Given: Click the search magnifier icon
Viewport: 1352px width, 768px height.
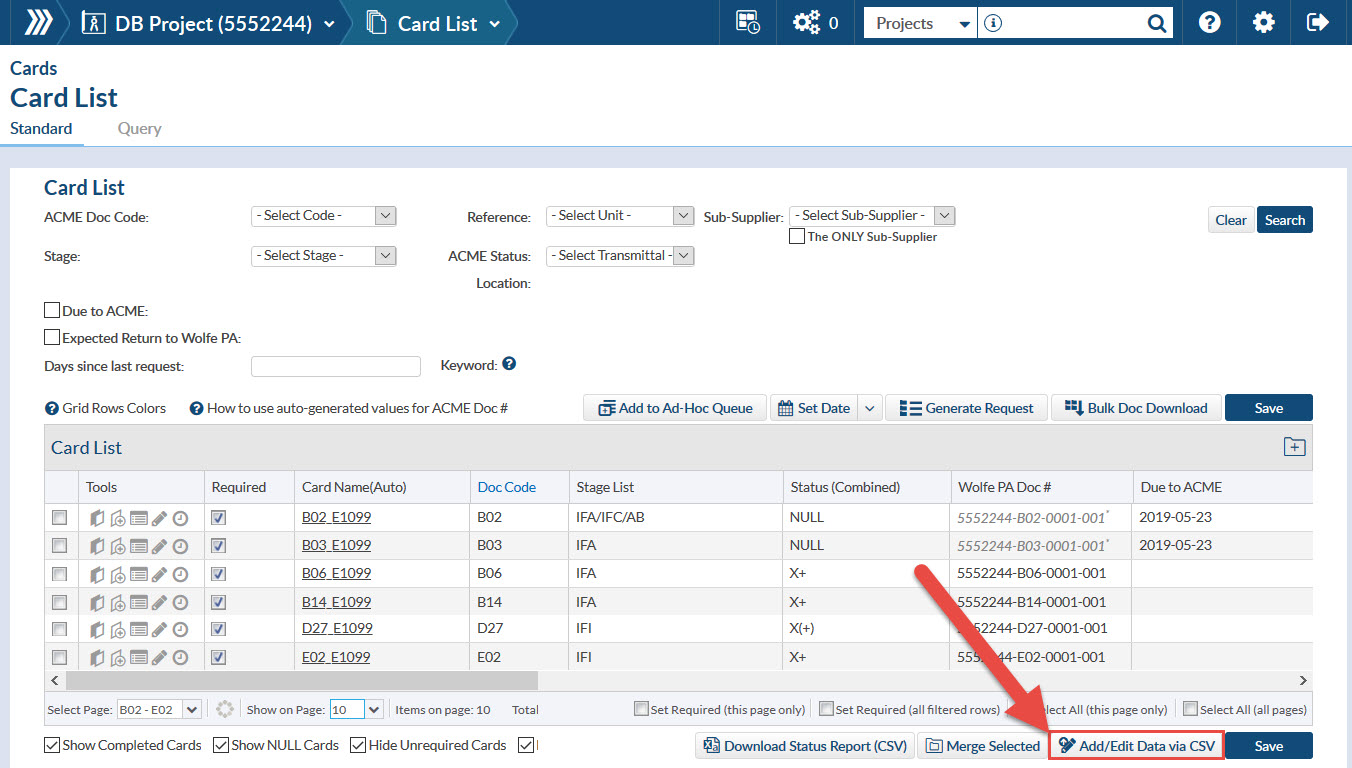Looking at the screenshot, I should coord(1156,23).
